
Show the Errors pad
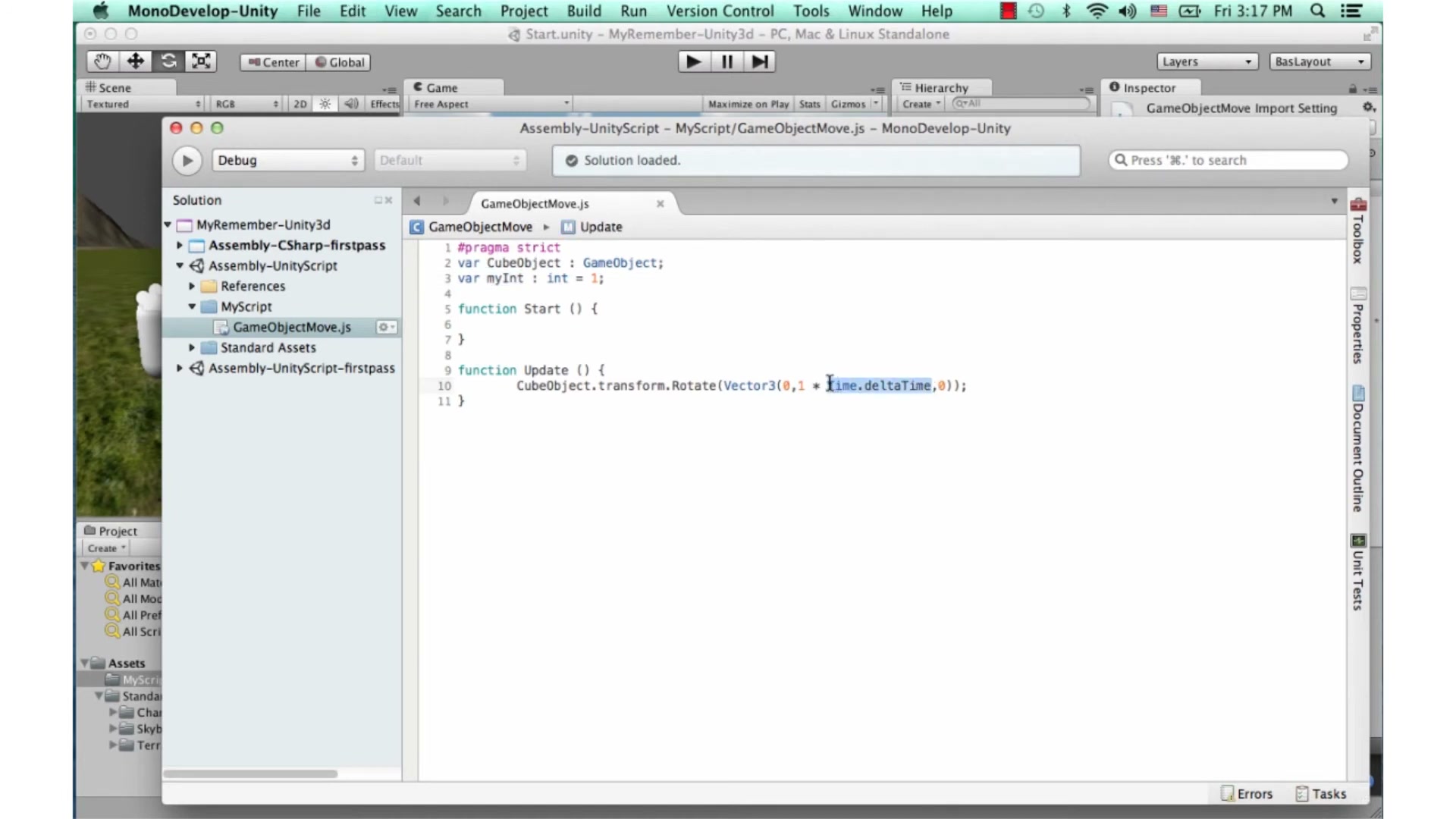[1247, 794]
